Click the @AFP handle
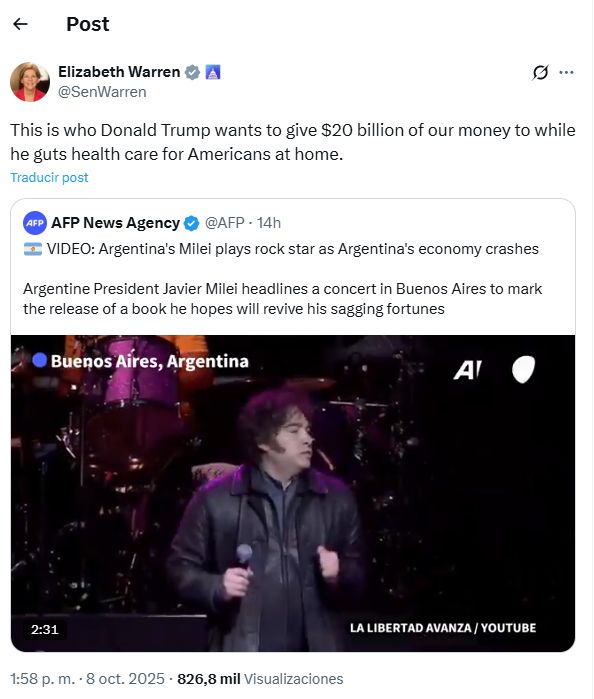 pos(224,223)
